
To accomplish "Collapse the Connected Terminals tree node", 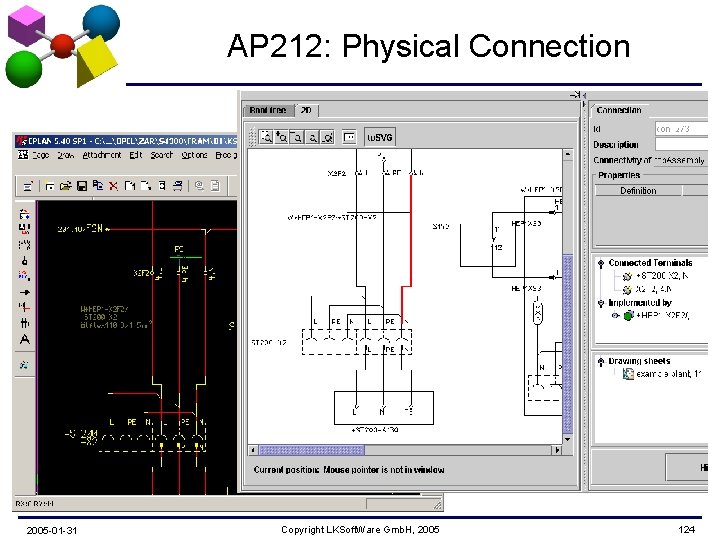I will point(601,263).
